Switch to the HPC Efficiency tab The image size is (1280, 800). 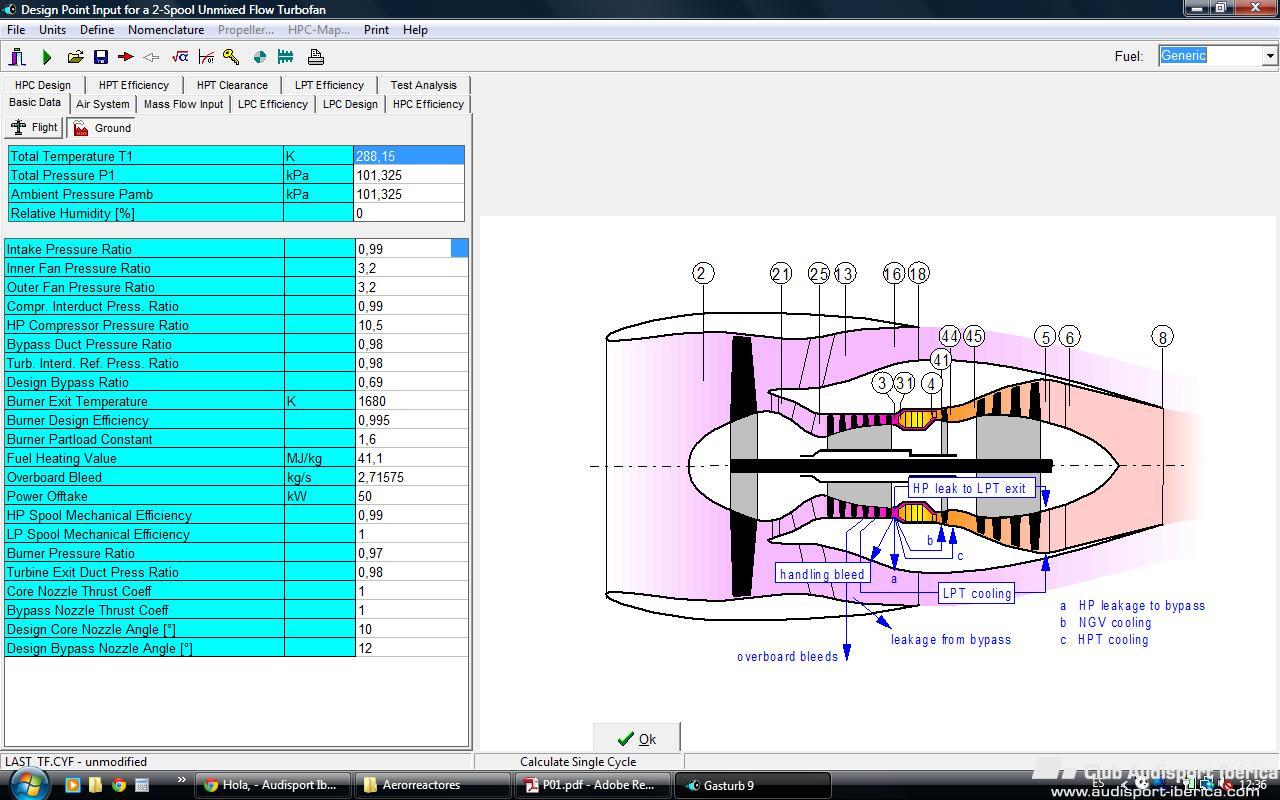click(428, 104)
